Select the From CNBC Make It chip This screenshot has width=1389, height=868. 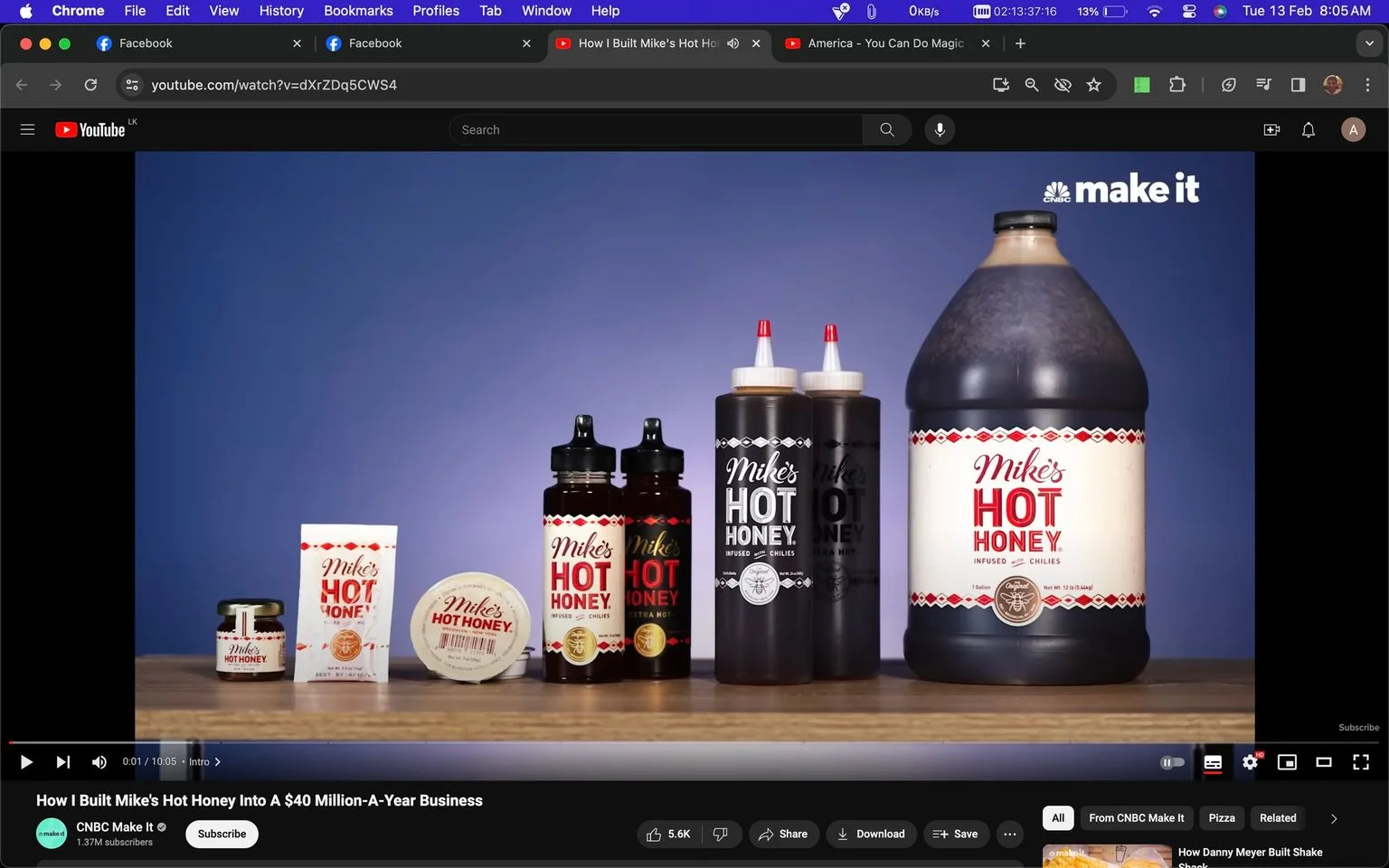[x=1136, y=818]
